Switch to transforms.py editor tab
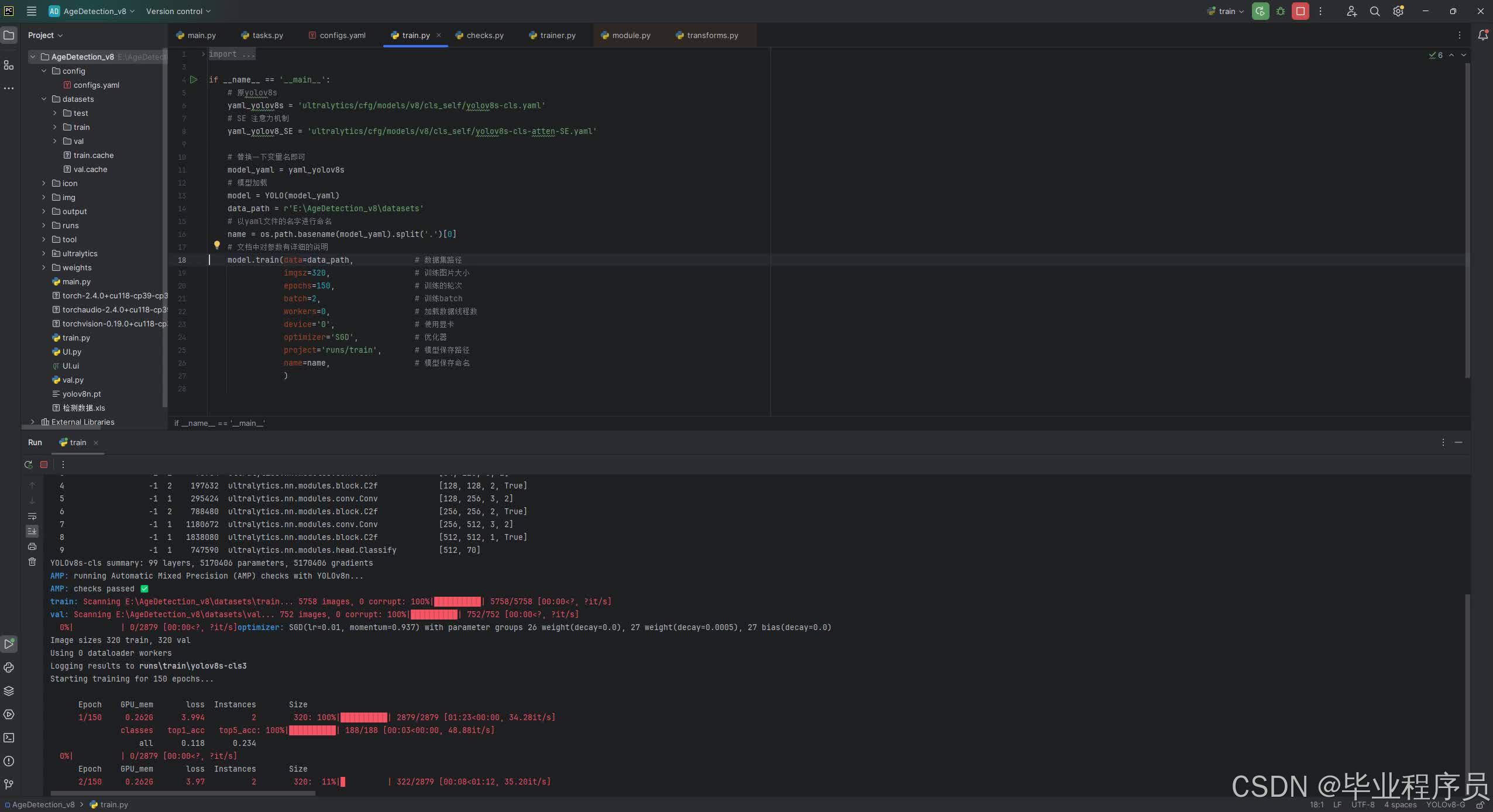1493x812 pixels. coord(707,35)
